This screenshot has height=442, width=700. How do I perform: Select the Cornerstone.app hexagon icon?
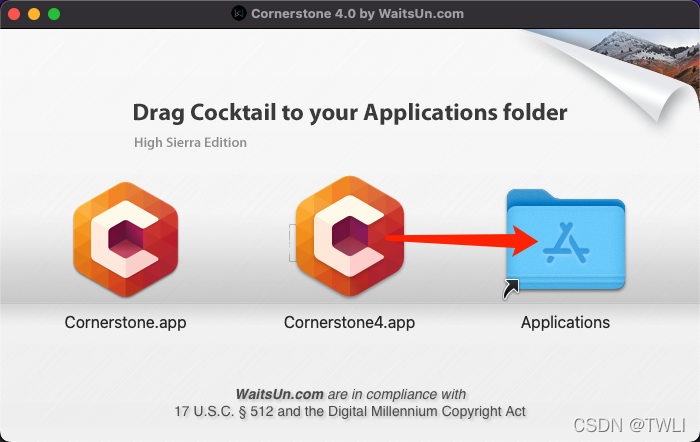[x=125, y=239]
